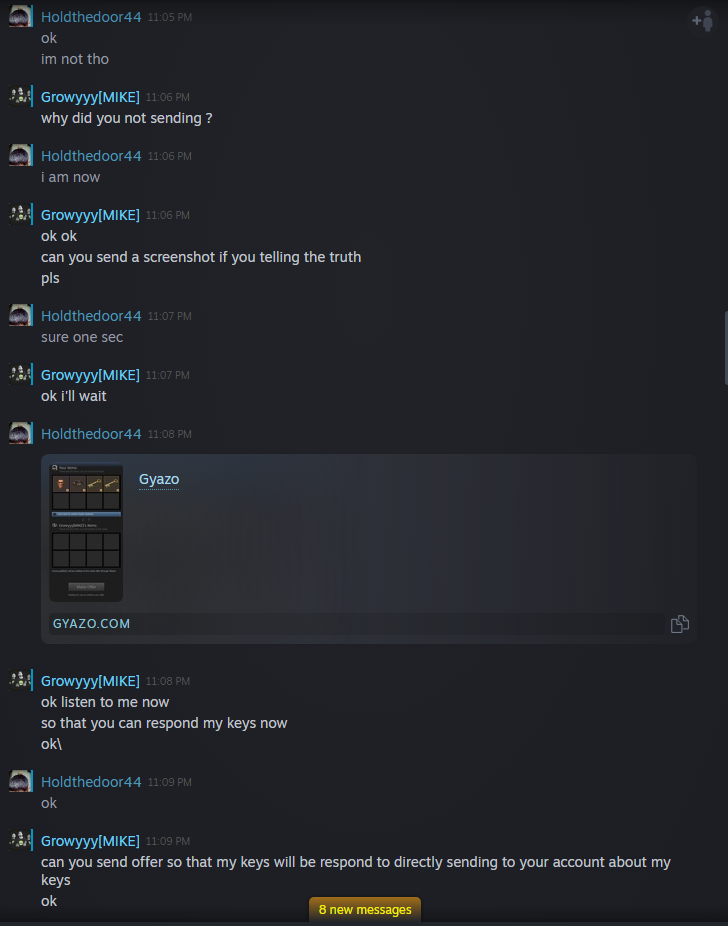The height and width of the screenshot is (926, 728).
Task: Click Growyyy[MIKE] avatar beside 'ok i'll wait'
Action: [x=20, y=374]
